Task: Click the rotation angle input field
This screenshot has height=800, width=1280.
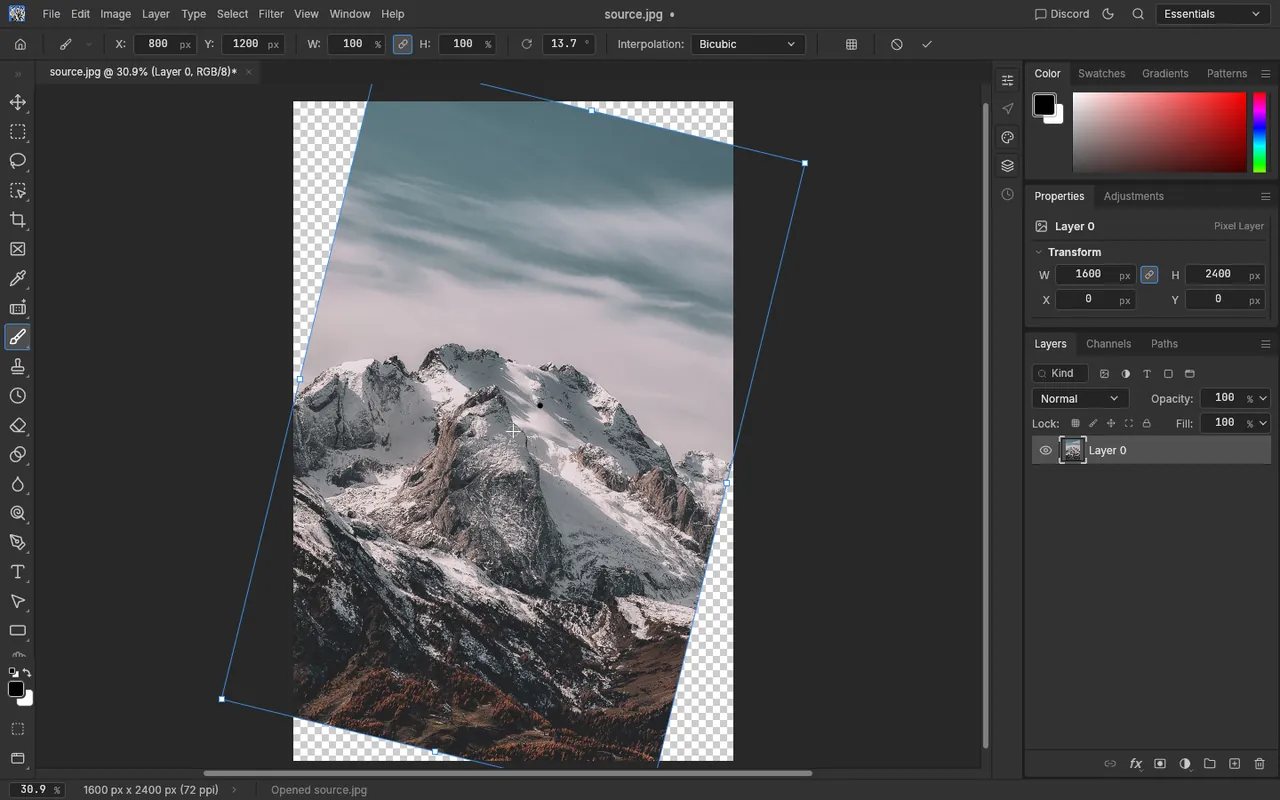Action: point(567,44)
